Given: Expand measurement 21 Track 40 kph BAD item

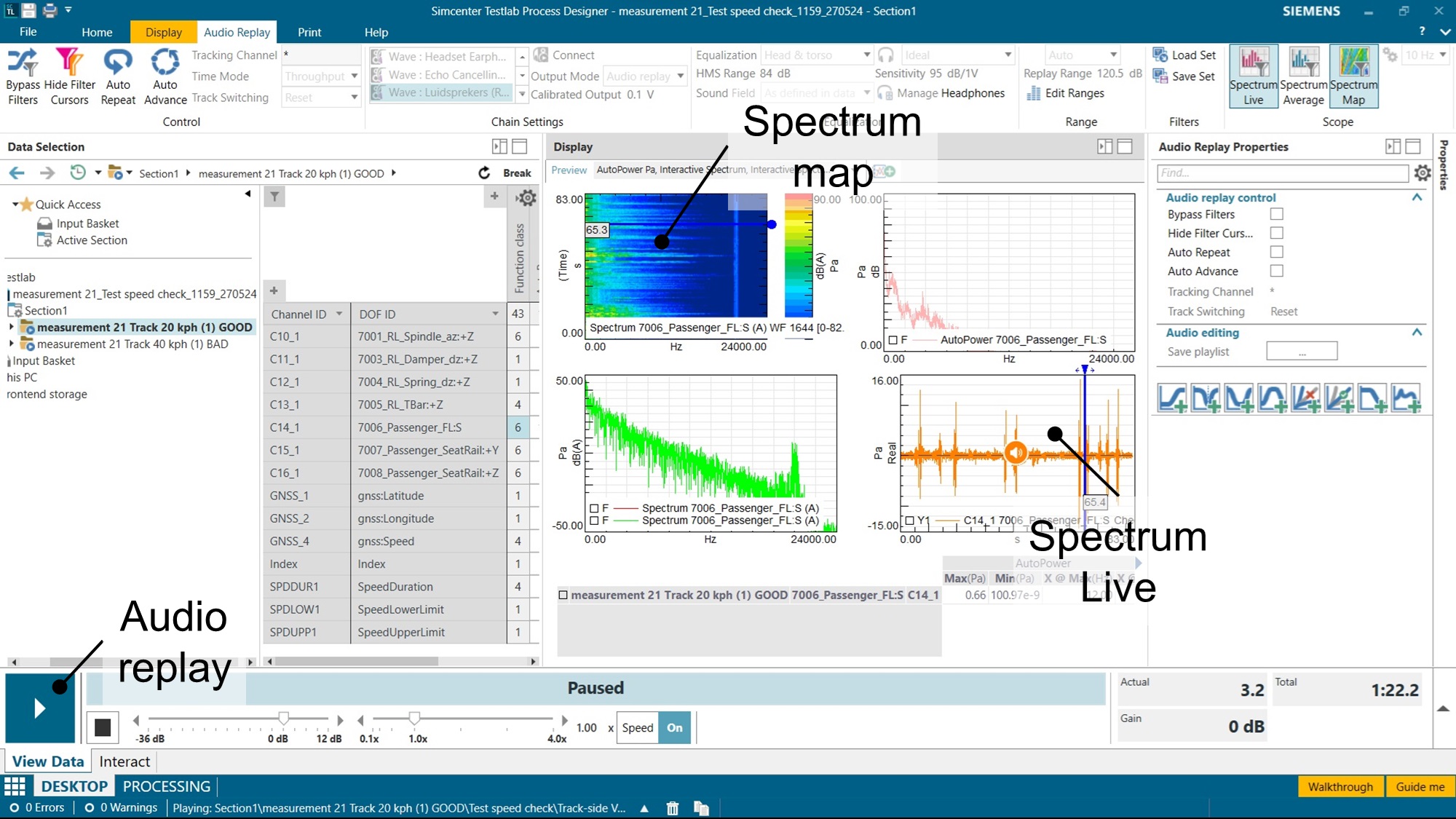Looking at the screenshot, I should pyautogui.click(x=11, y=344).
